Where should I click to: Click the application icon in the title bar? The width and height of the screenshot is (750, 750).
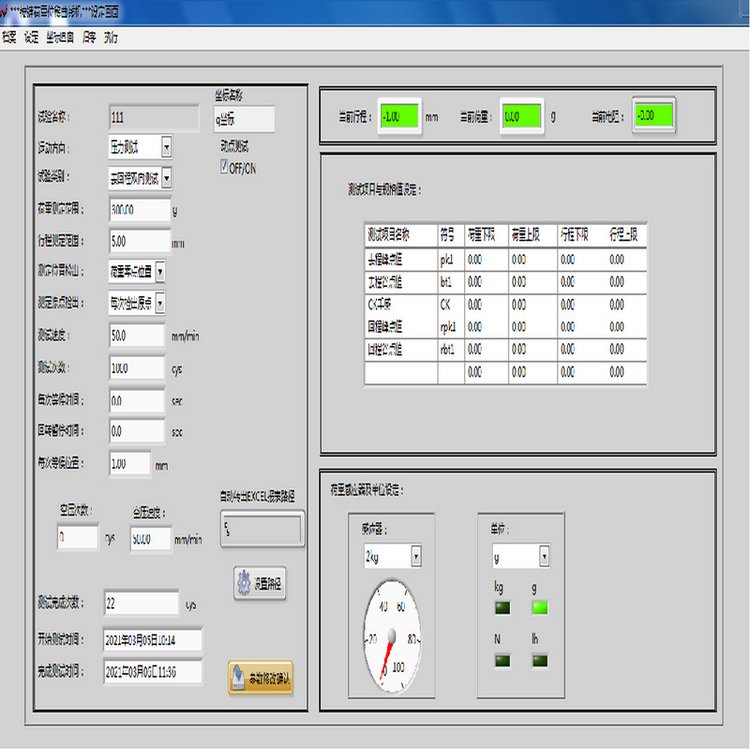[4, 11]
